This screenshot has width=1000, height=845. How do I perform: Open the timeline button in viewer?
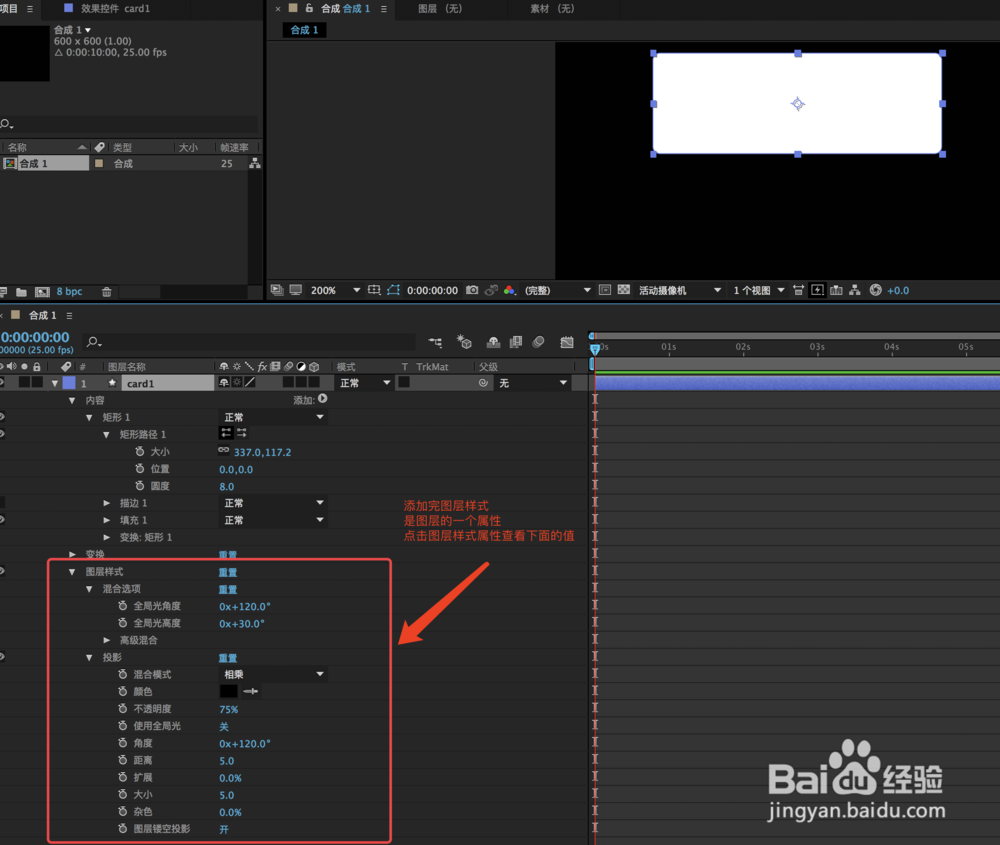click(836, 290)
